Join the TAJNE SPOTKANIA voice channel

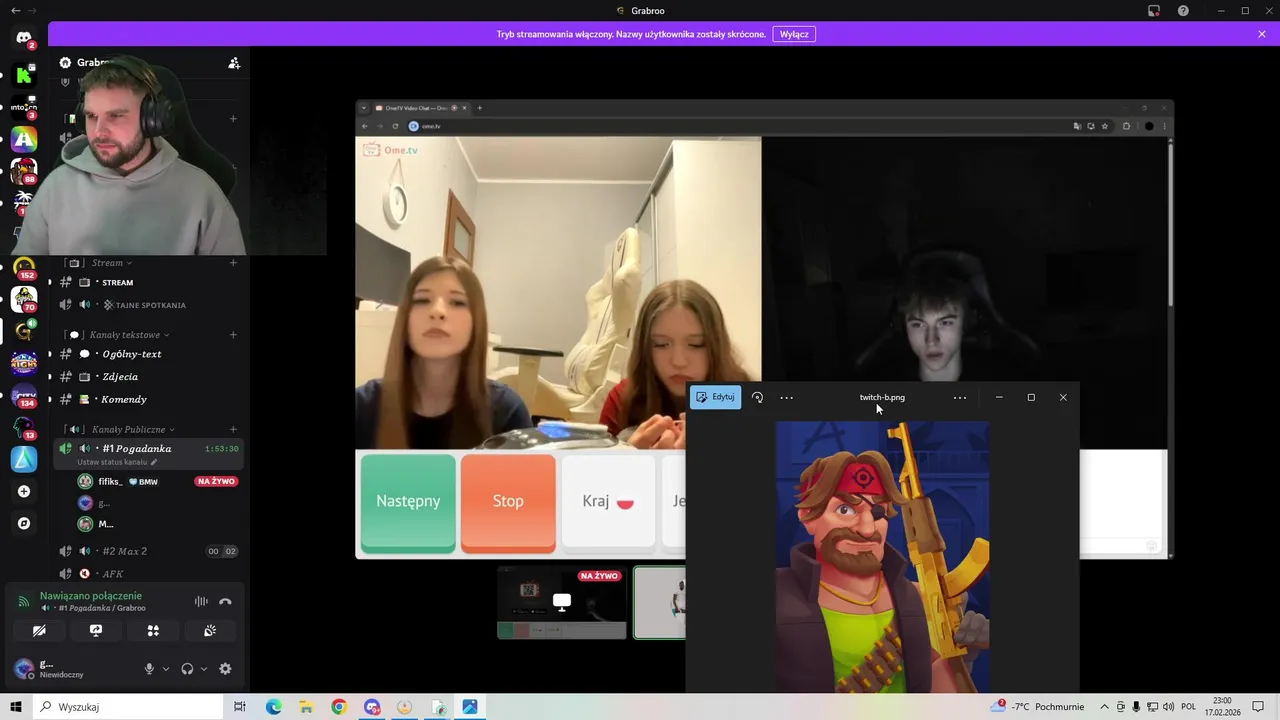[x=148, y=305]
